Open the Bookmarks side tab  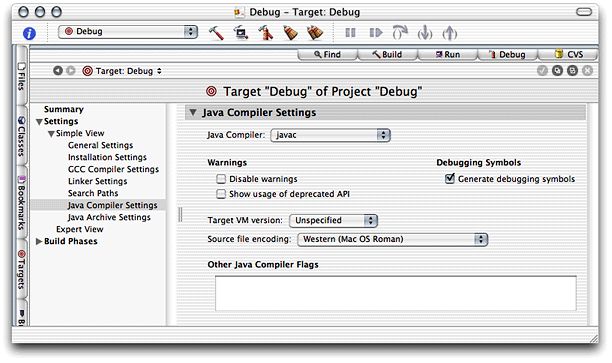[x=21, y=203]
